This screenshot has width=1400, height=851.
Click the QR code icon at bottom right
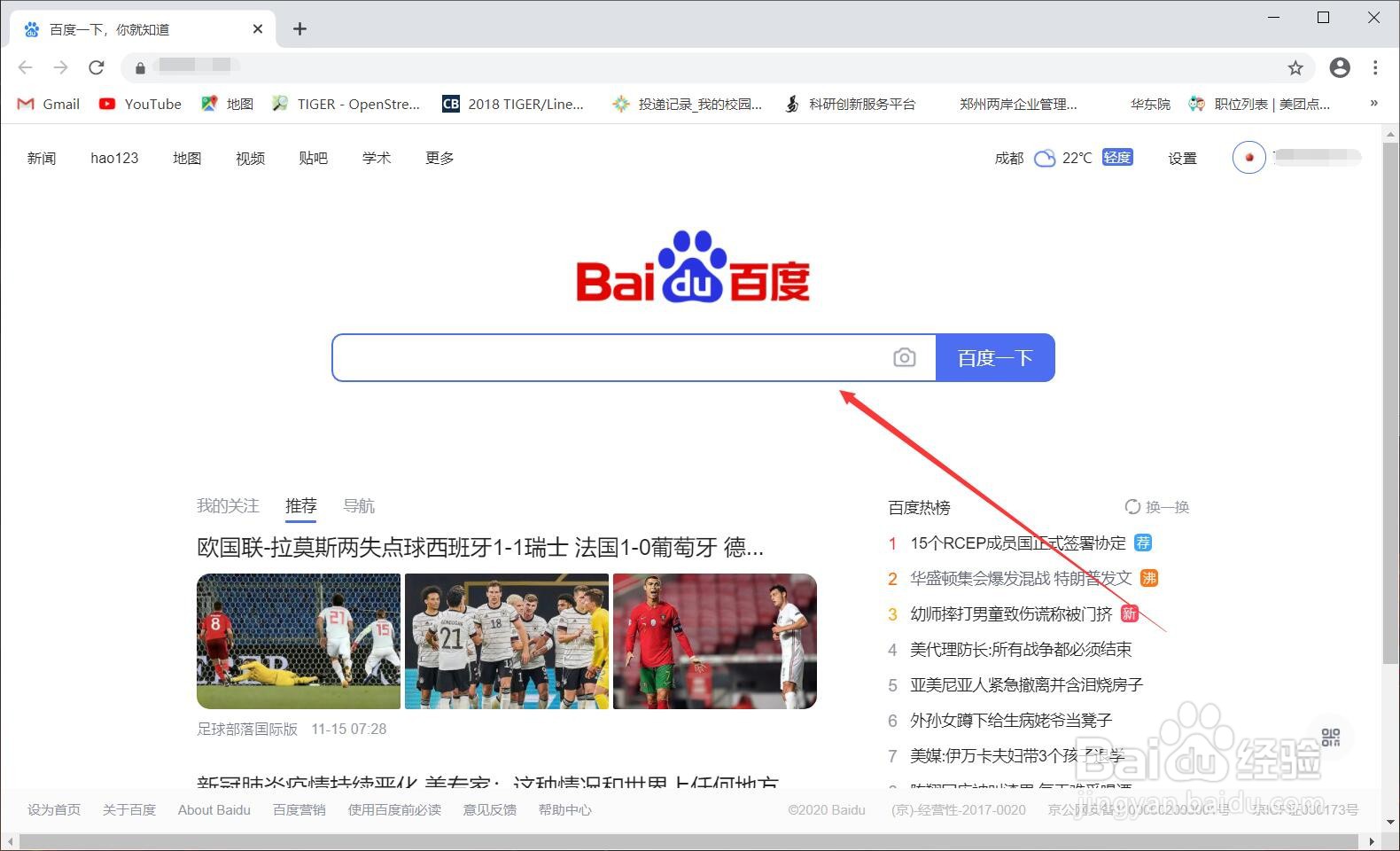[x=1330, y=738]
